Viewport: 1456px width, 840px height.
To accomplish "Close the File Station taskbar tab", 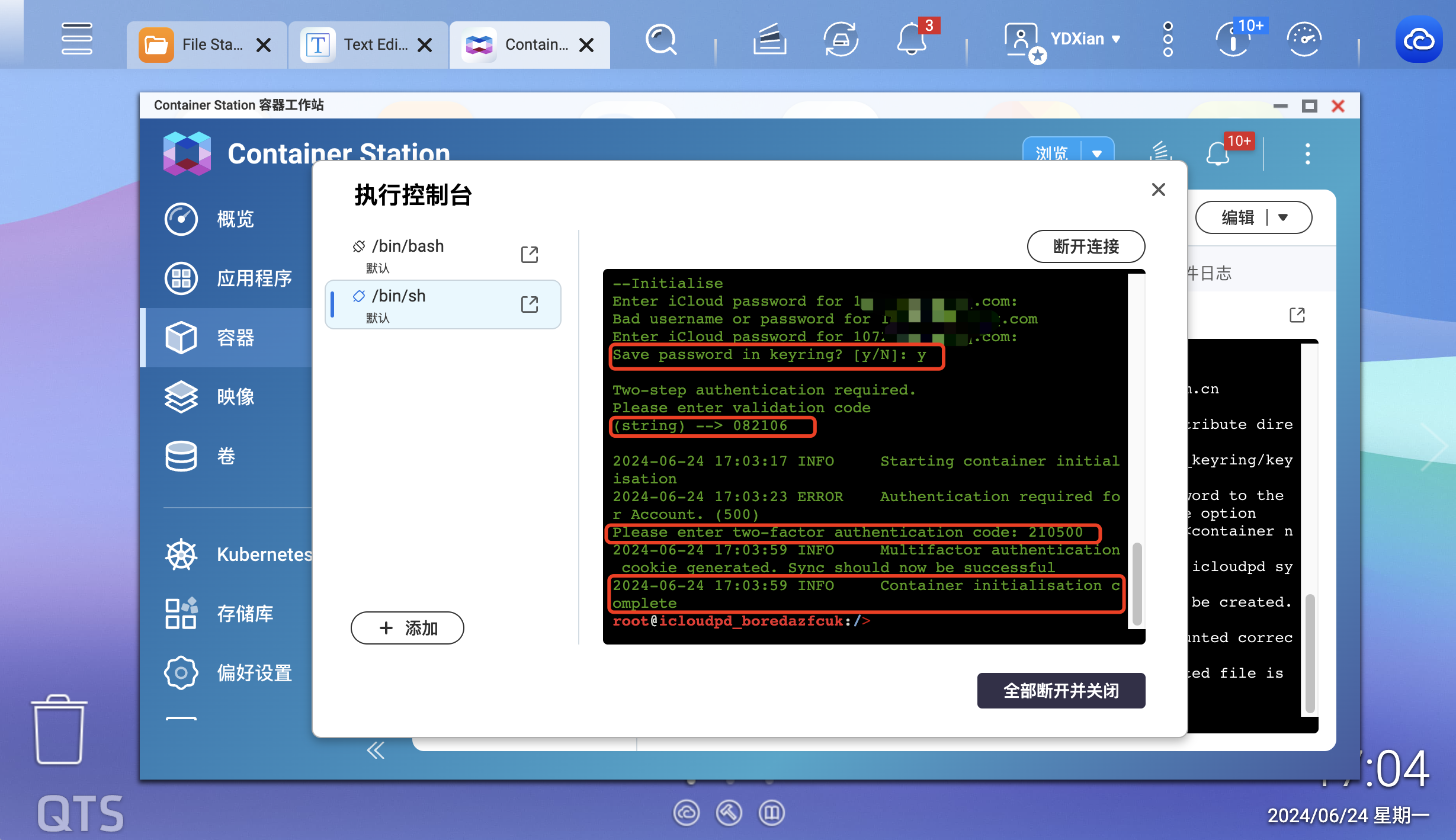I will (264, 45).
